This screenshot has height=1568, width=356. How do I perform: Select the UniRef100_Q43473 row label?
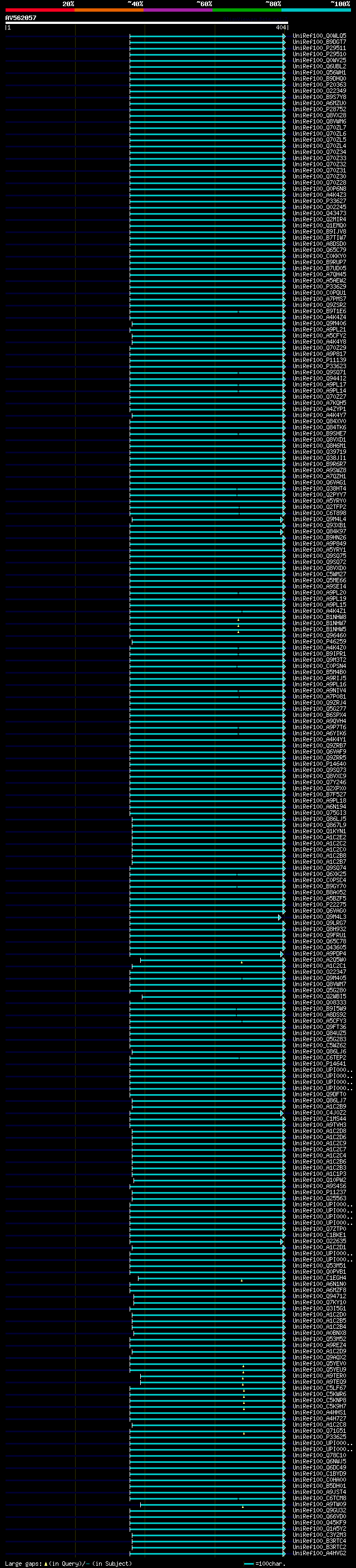click(x=319, y=213)
